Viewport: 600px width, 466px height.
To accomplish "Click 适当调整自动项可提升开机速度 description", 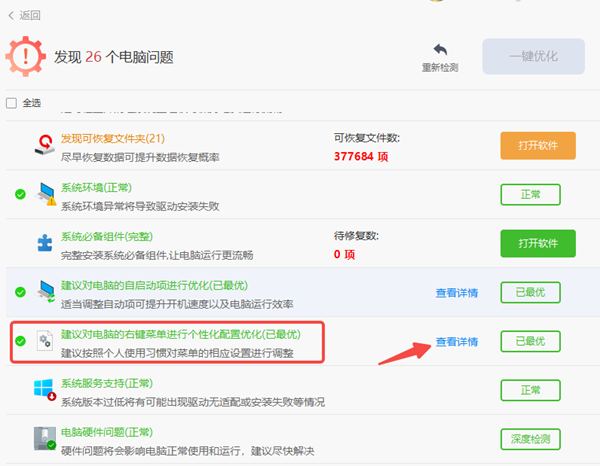I will (x=177, y=304).
